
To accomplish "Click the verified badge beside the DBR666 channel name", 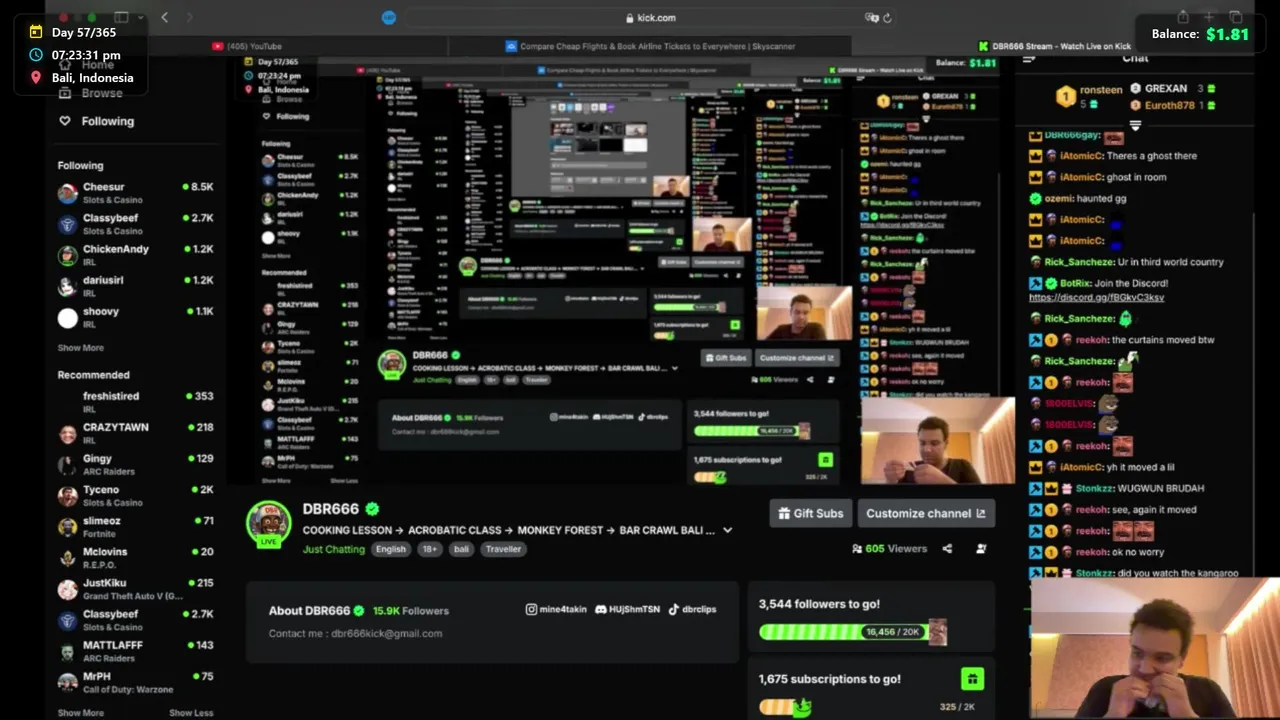I will click(372, 509).
